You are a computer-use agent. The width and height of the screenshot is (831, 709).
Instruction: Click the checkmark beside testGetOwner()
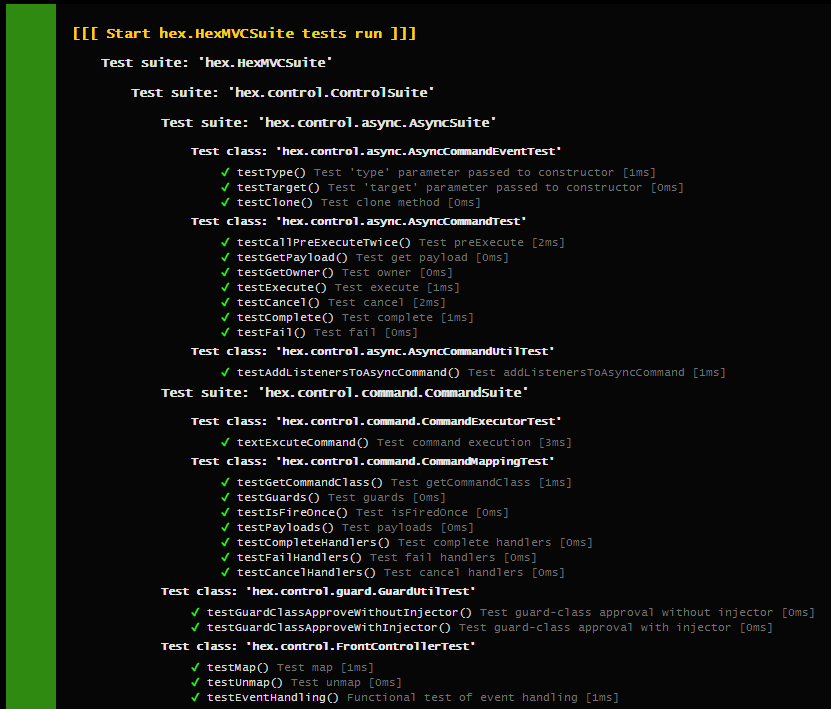(x=225, y=272)
